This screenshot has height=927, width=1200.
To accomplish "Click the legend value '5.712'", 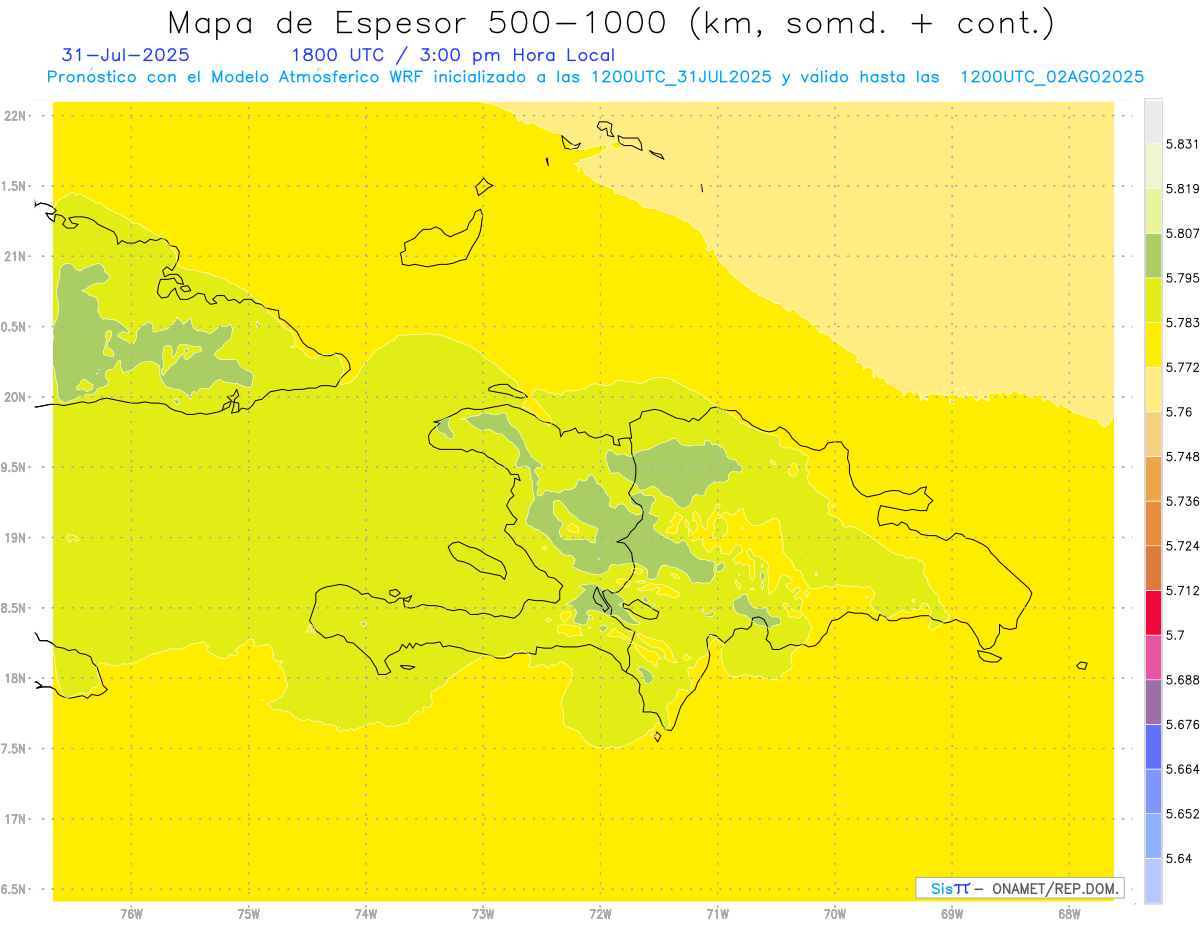I will [x=1183, y=590].
